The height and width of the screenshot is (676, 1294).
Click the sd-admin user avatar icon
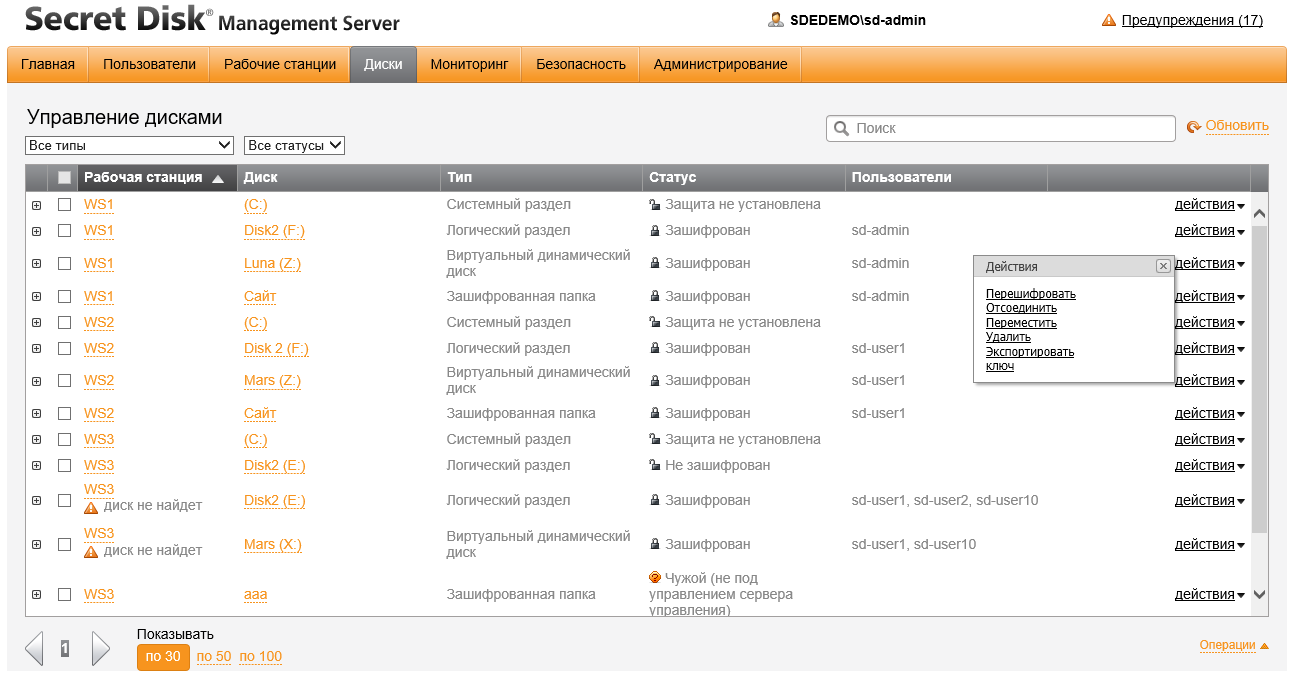coord(775,20)
